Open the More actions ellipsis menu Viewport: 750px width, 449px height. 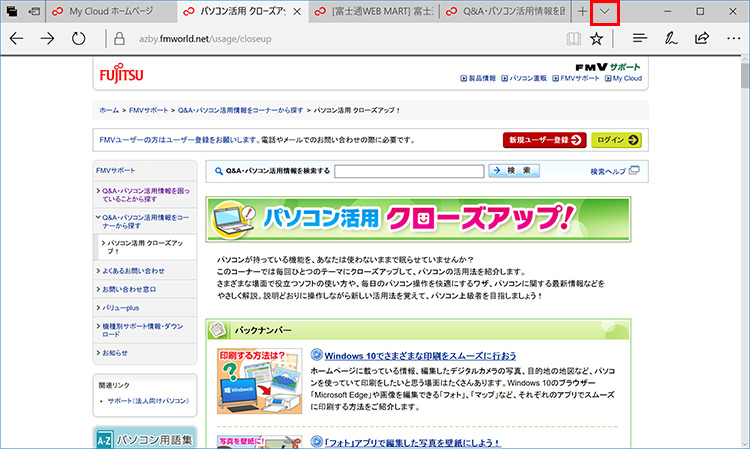[732, 39]
